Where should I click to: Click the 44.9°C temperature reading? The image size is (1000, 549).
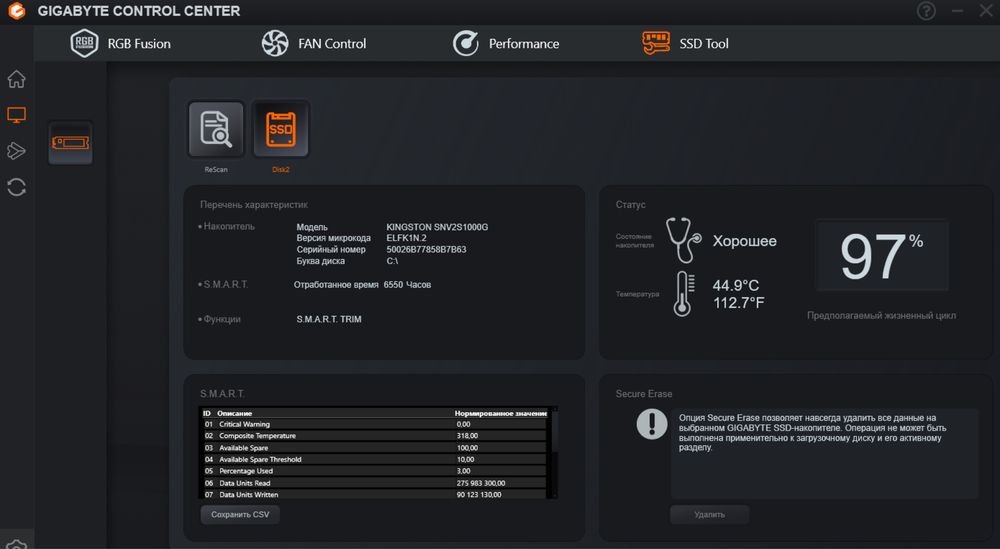click(x=735, y=285)
